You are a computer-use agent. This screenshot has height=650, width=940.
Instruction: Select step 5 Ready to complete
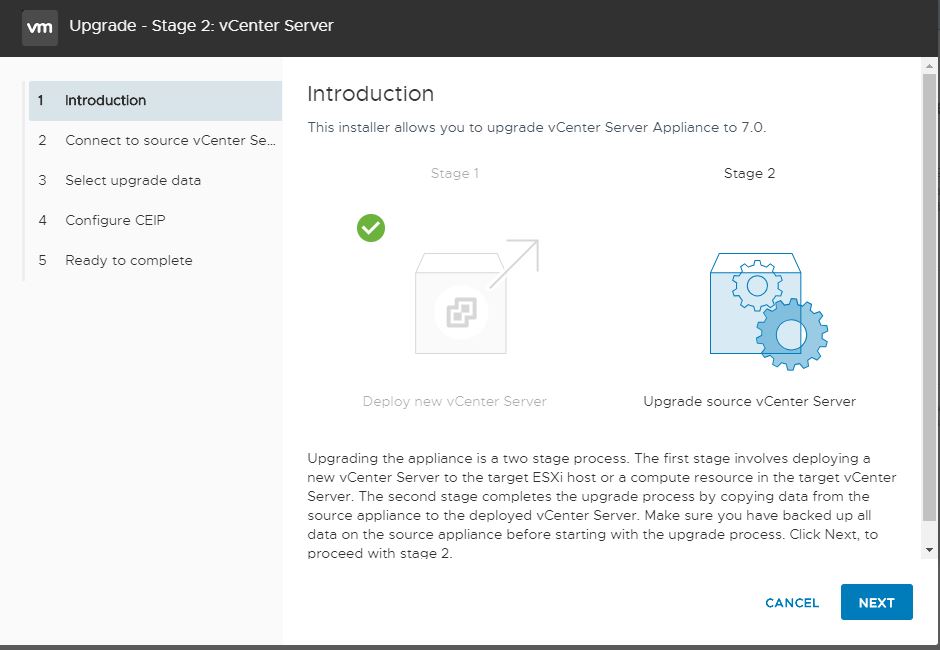[155, 260]
